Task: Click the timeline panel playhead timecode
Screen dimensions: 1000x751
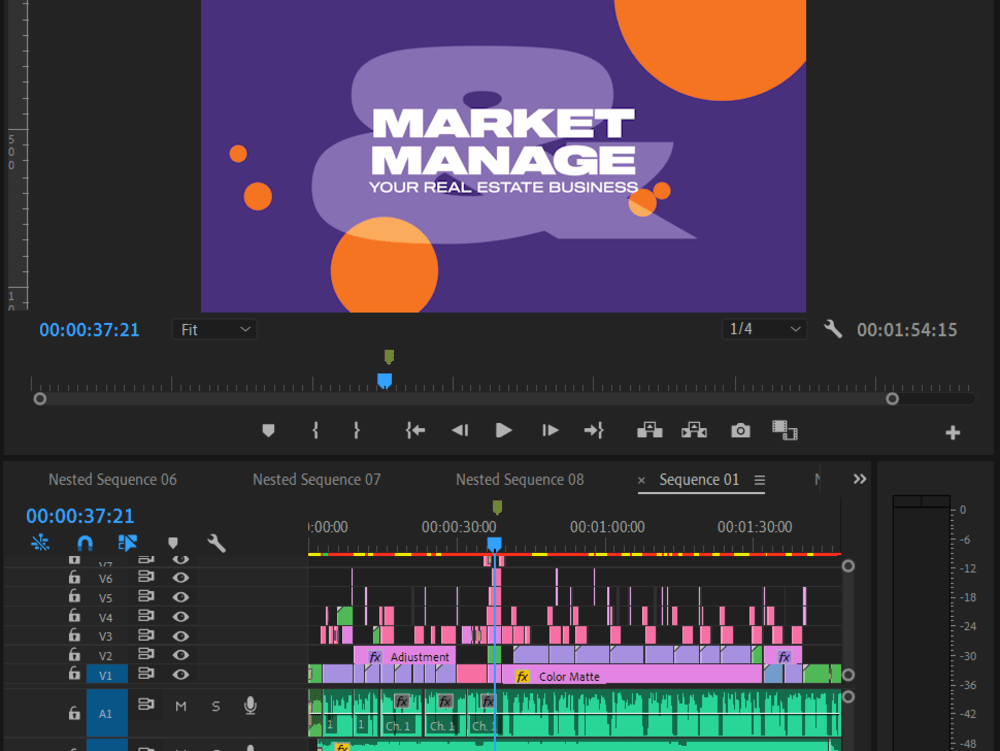Action: click(x=80, y=516)
